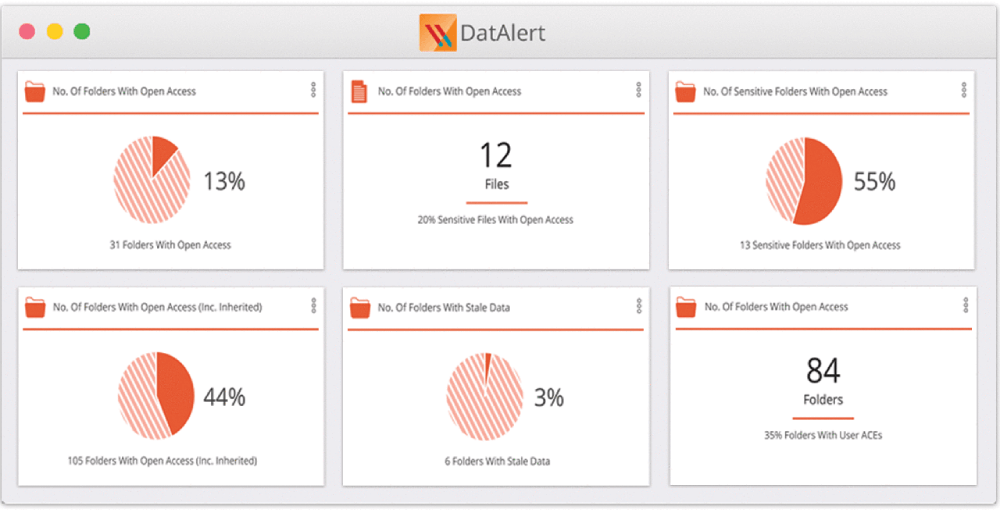The image size is (1000, 513).
Task: Click the 'Files' label under 12
Action: [x=496, y=184]
